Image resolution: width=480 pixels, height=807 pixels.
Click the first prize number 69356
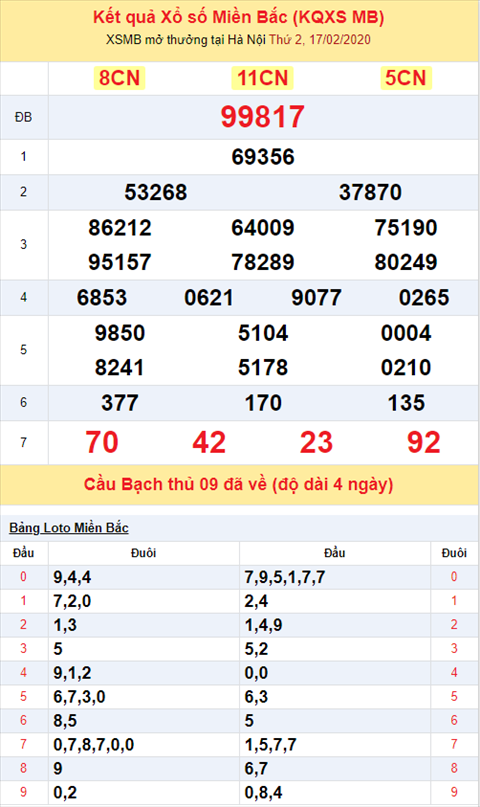coord(263,157)
